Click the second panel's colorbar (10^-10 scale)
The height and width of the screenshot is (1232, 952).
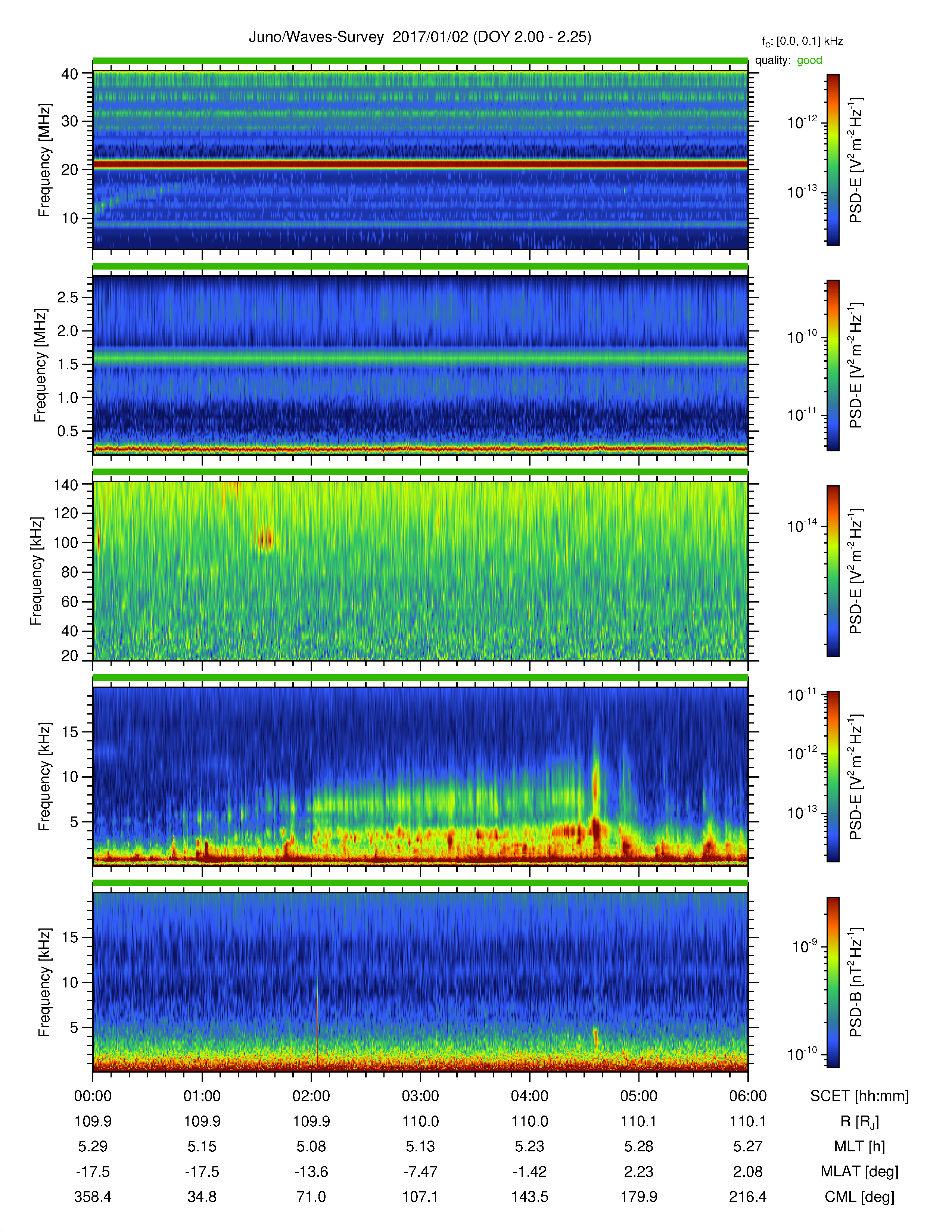833,365
